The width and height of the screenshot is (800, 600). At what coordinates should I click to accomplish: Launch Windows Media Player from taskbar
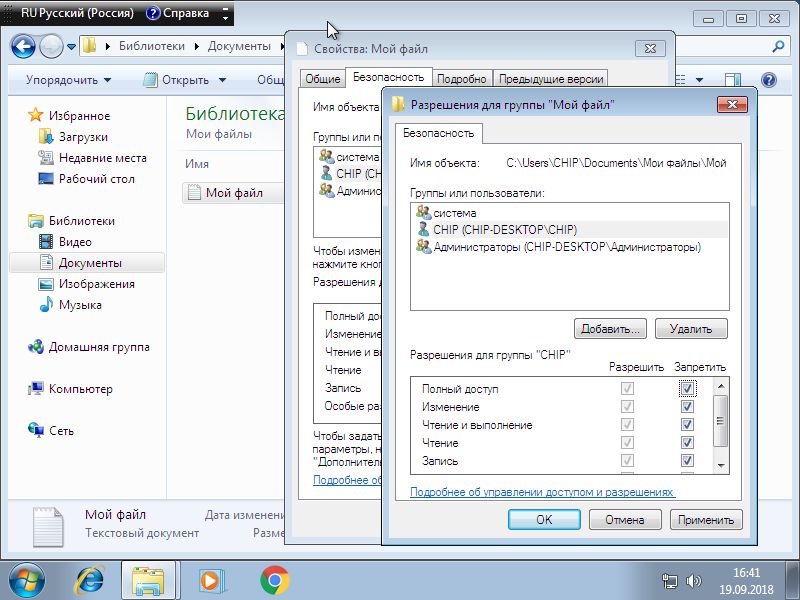point(210,581)
